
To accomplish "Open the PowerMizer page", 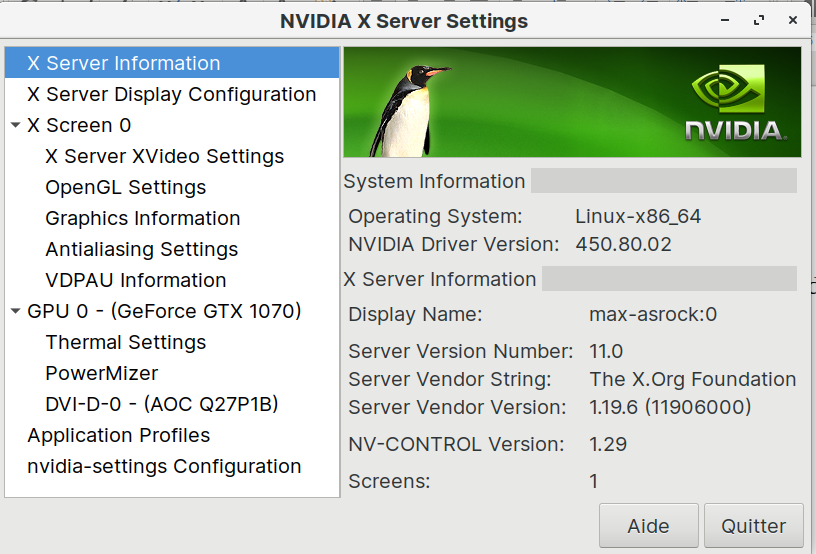I will [101, 373].
